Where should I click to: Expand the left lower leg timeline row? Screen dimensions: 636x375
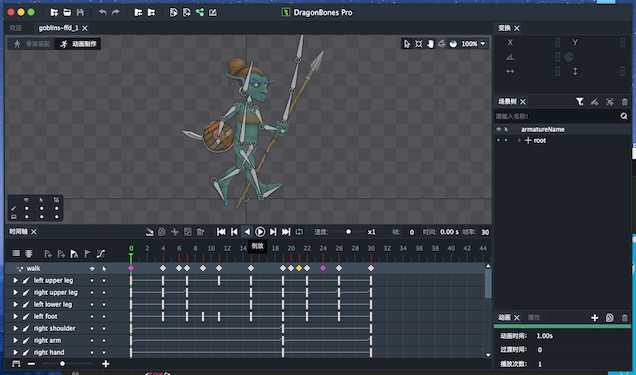(15, 304)
